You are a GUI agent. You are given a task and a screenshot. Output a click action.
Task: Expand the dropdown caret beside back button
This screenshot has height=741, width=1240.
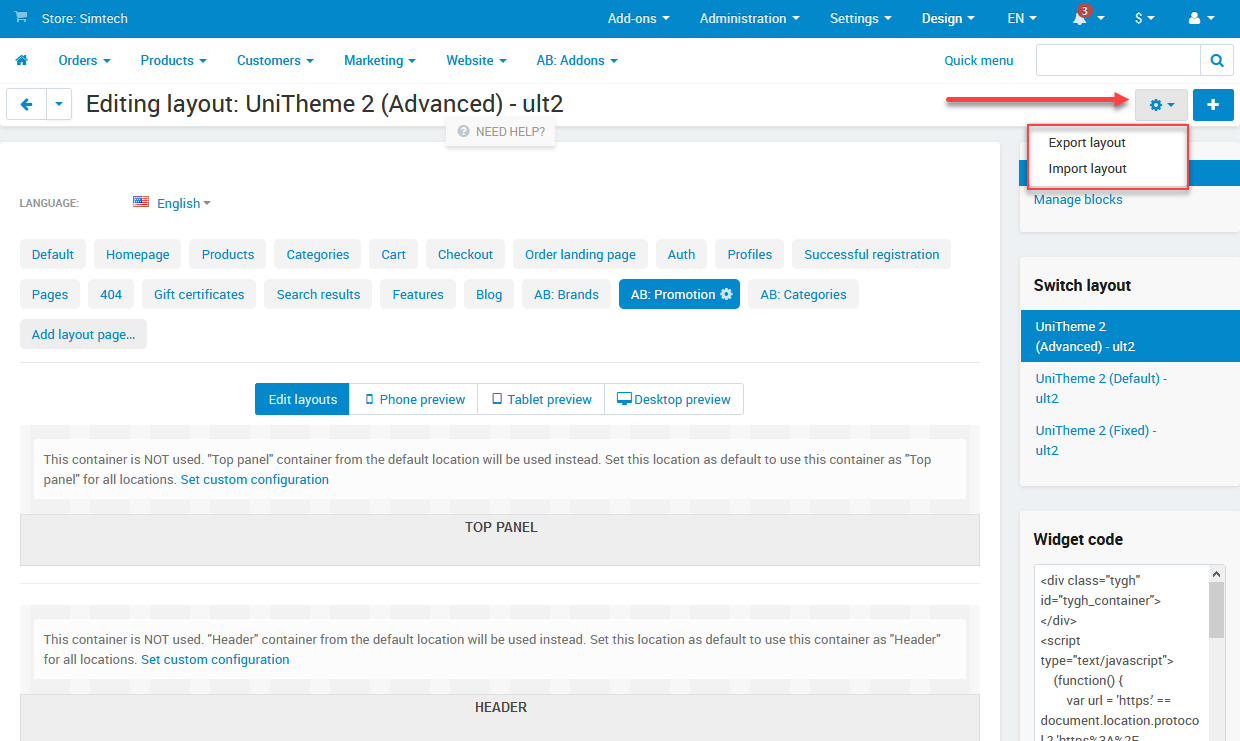(x=59, y=104)
